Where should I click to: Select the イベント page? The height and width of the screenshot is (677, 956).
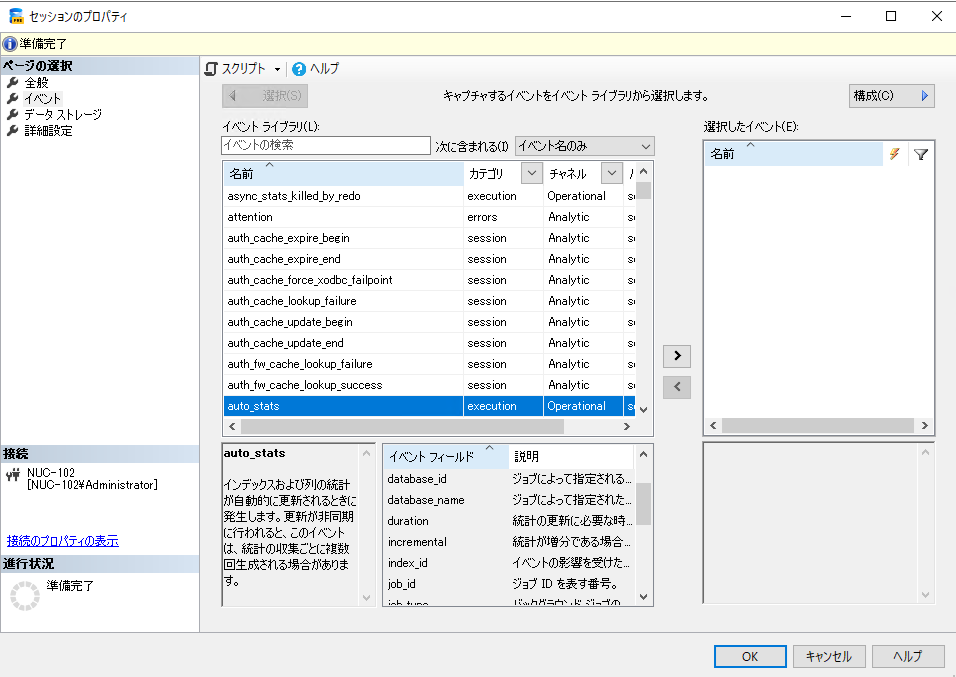coord(42,98)
